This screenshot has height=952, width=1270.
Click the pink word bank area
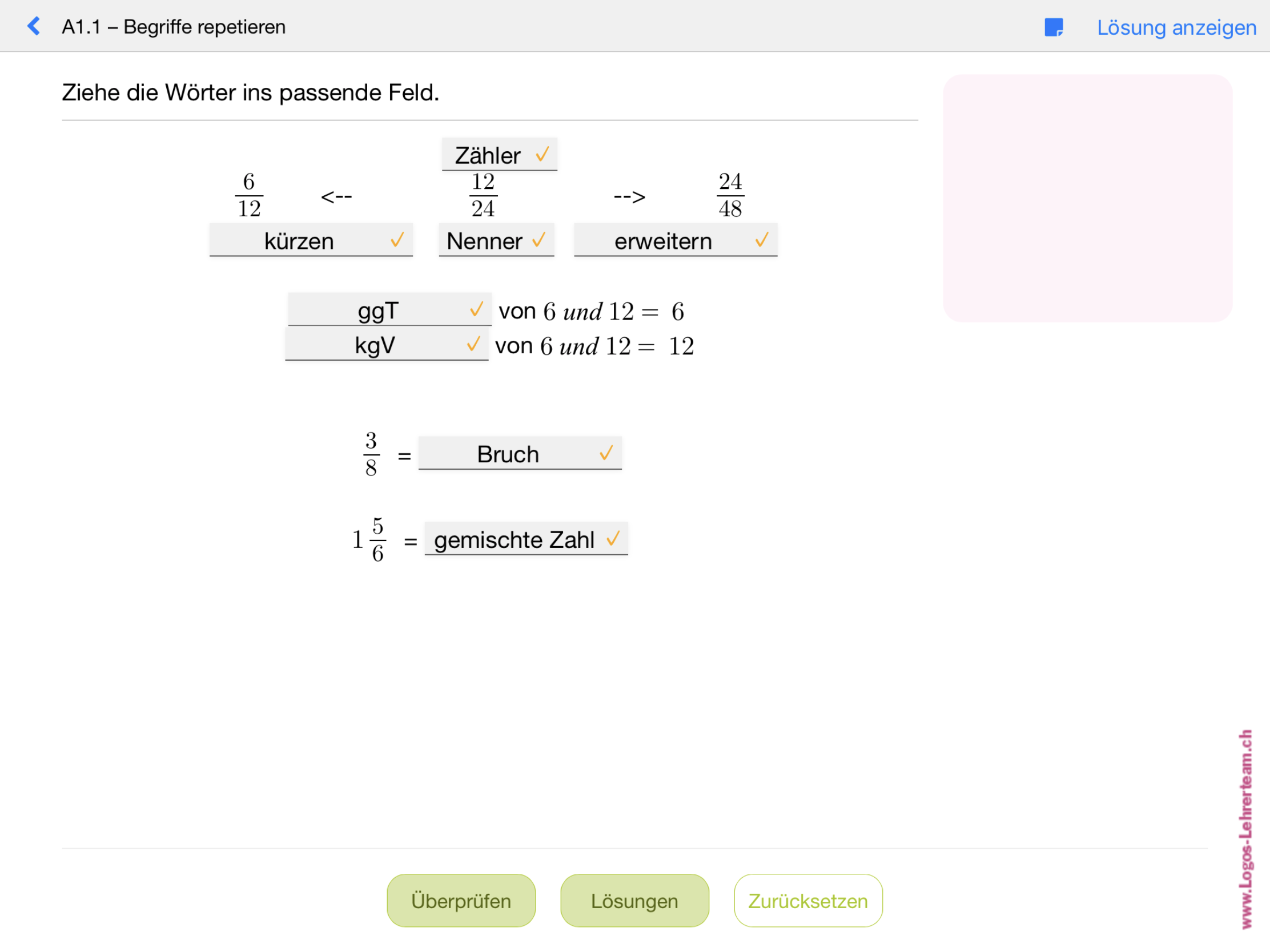coord(1087,198)
